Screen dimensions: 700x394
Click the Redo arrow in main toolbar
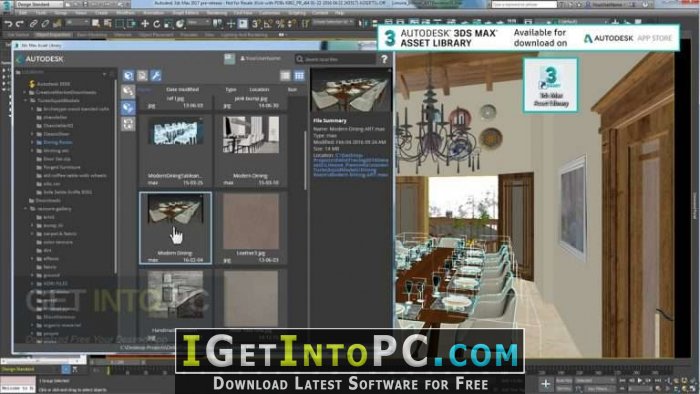pos(19,24)
